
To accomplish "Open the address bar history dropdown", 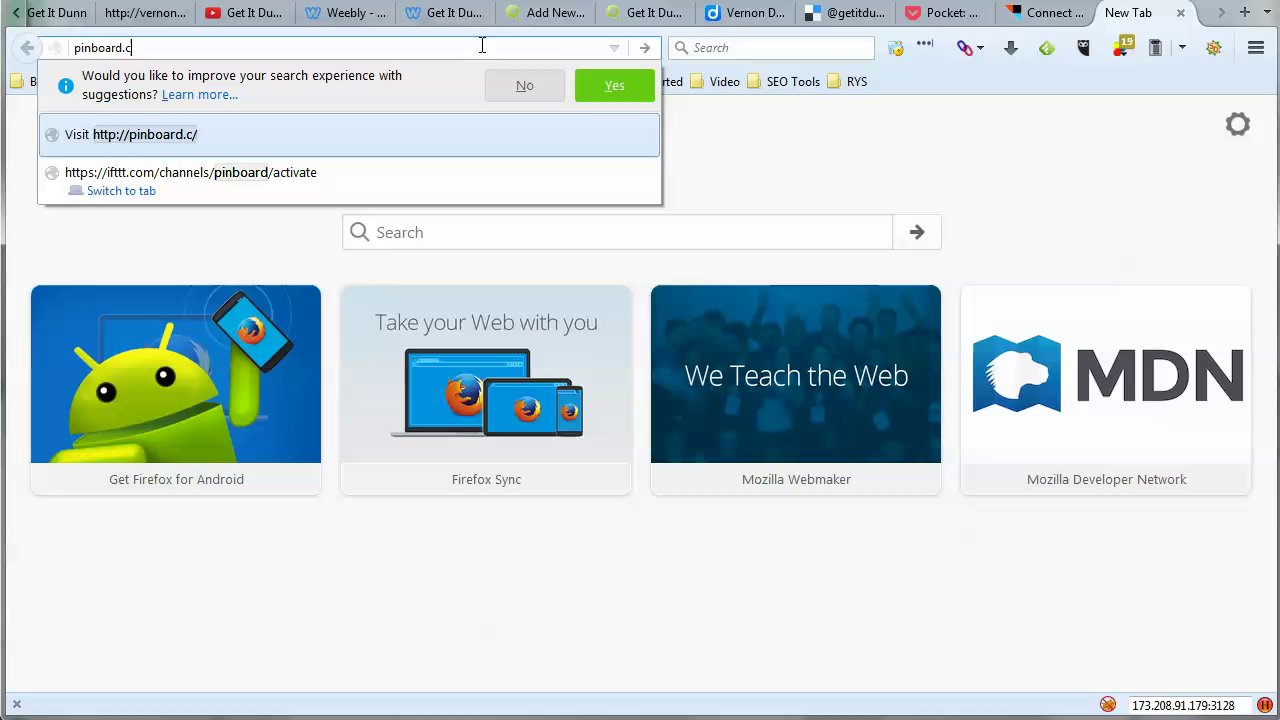I will (x=614, y=48).
